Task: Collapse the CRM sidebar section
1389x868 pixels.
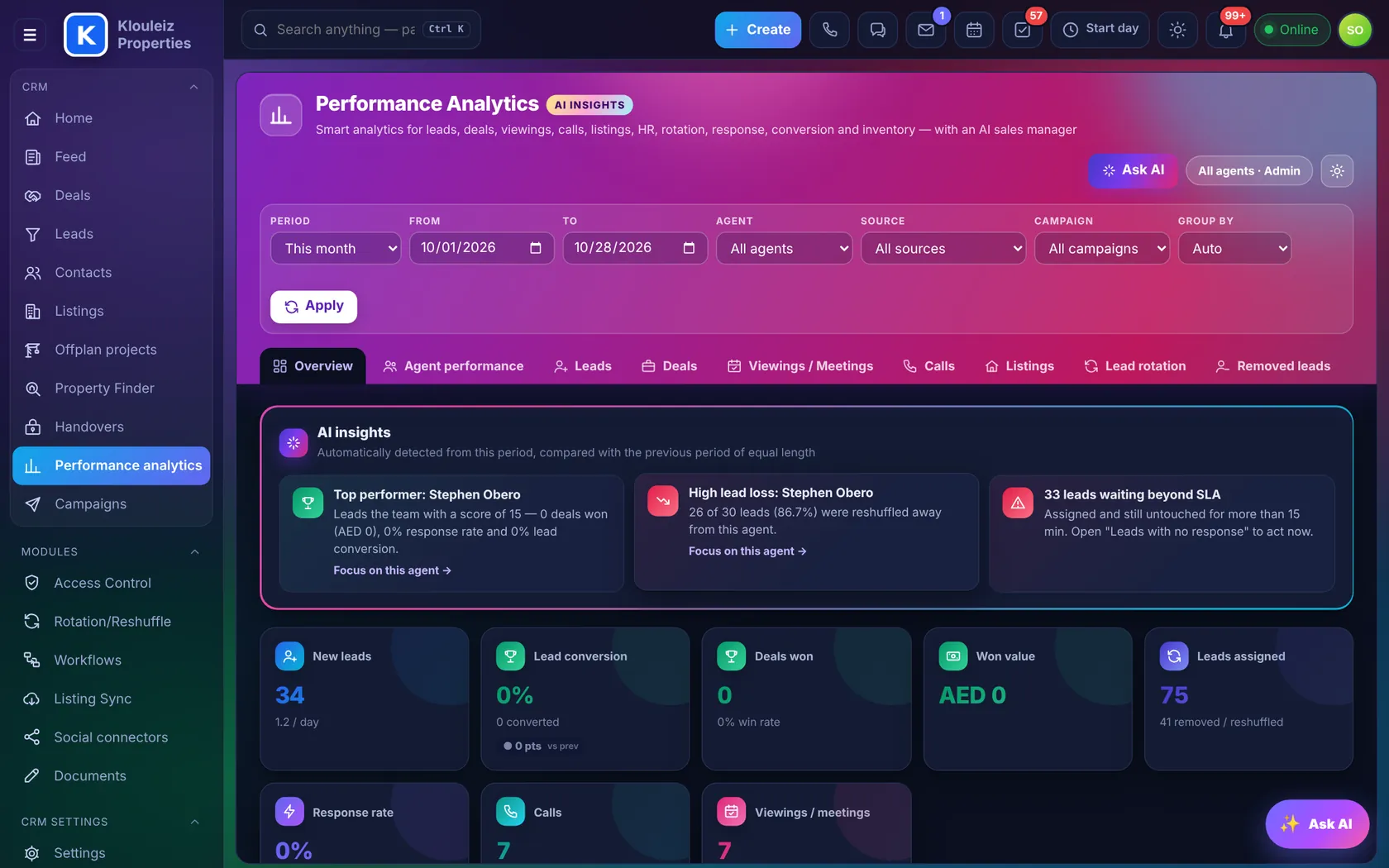Action: coord(193,87)
